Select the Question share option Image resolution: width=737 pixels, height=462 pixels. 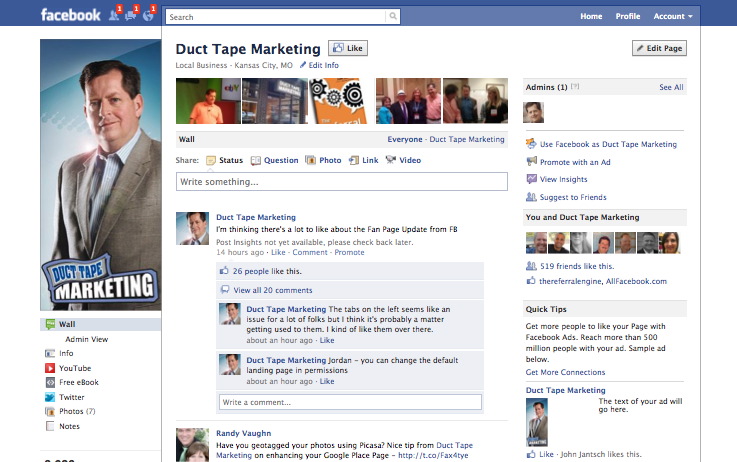[274, 160]
